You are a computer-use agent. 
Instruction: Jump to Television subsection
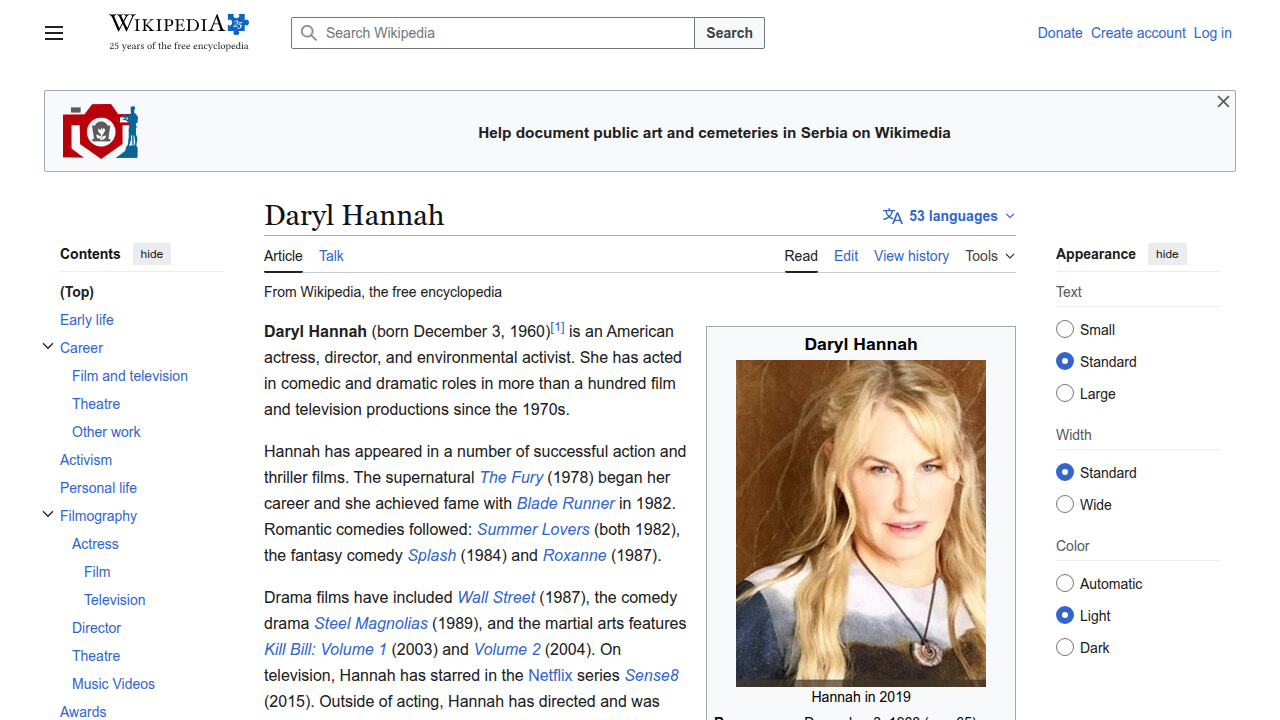tap(115, 600)
